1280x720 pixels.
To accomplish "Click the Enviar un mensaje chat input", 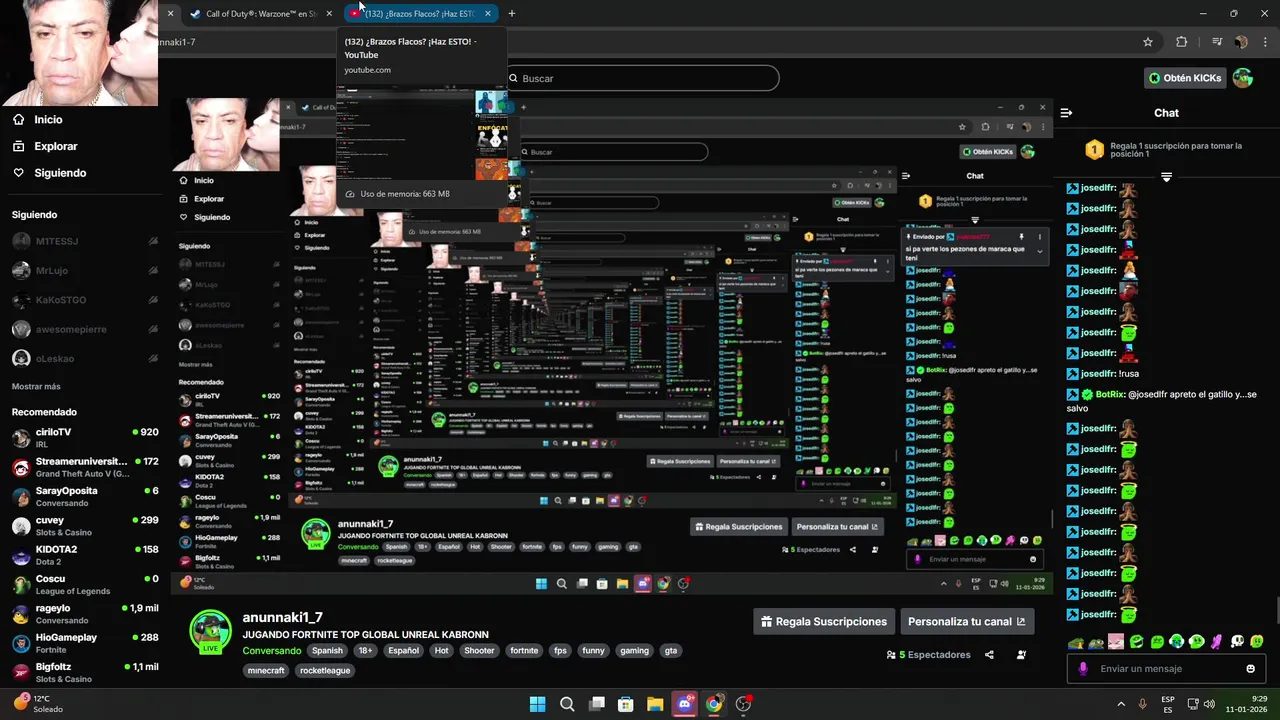I will tap(1166, 669).
